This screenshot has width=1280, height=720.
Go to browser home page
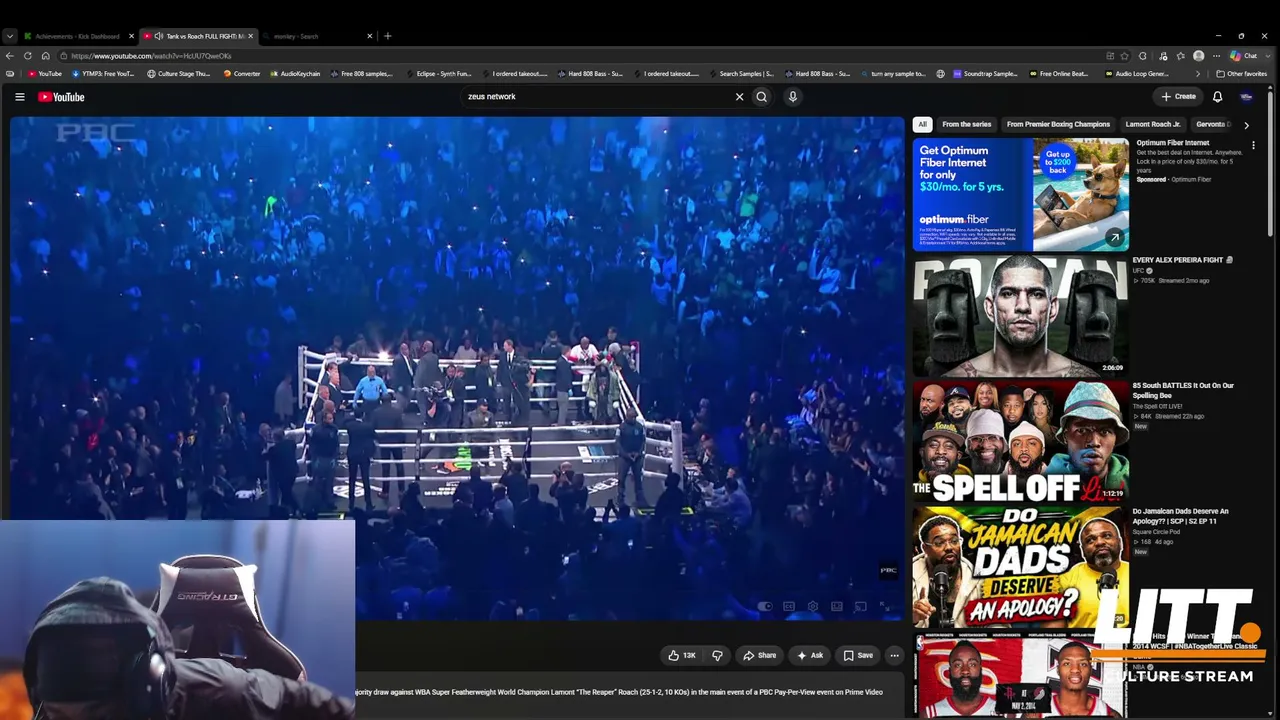coord(45,56)
